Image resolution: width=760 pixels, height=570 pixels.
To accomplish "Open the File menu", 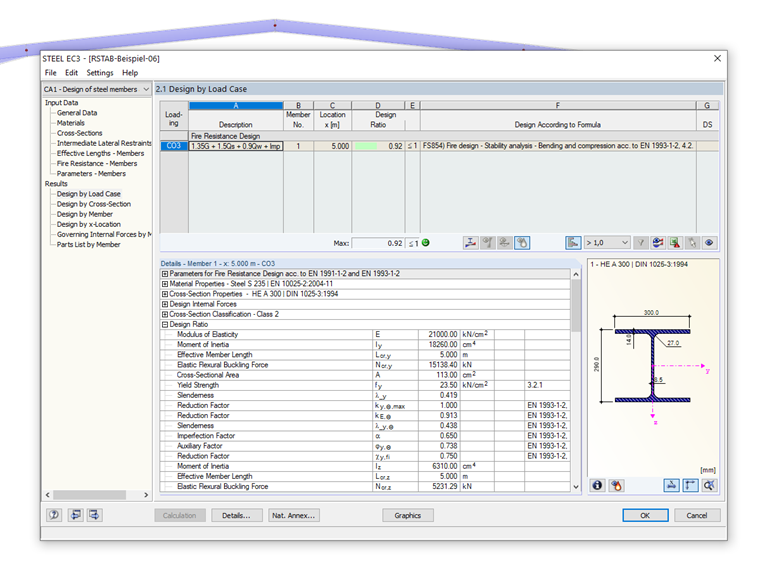I will click(50, 73).
